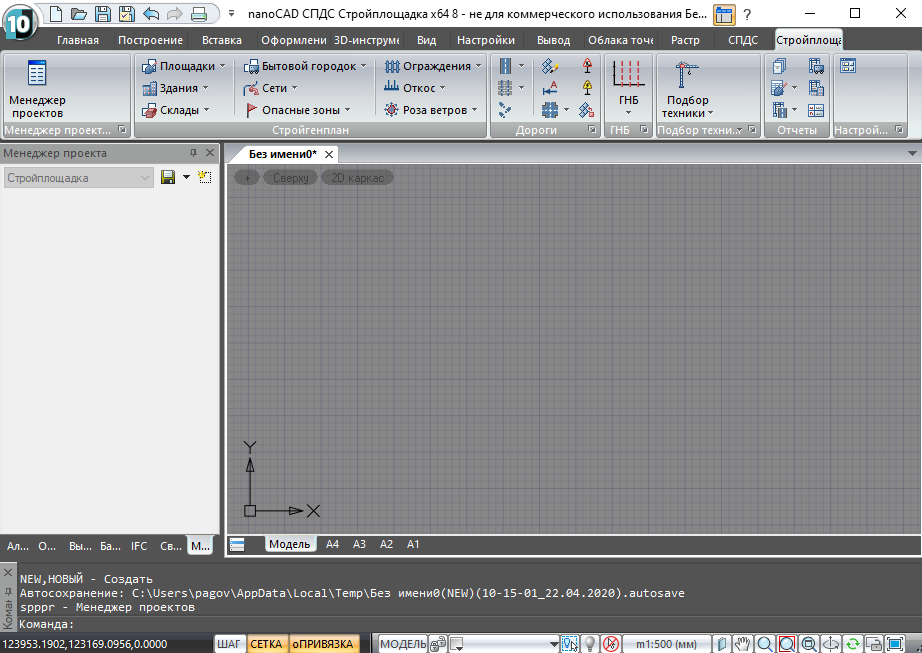Switch to the A4 layout tab

[x=332, y=544]
